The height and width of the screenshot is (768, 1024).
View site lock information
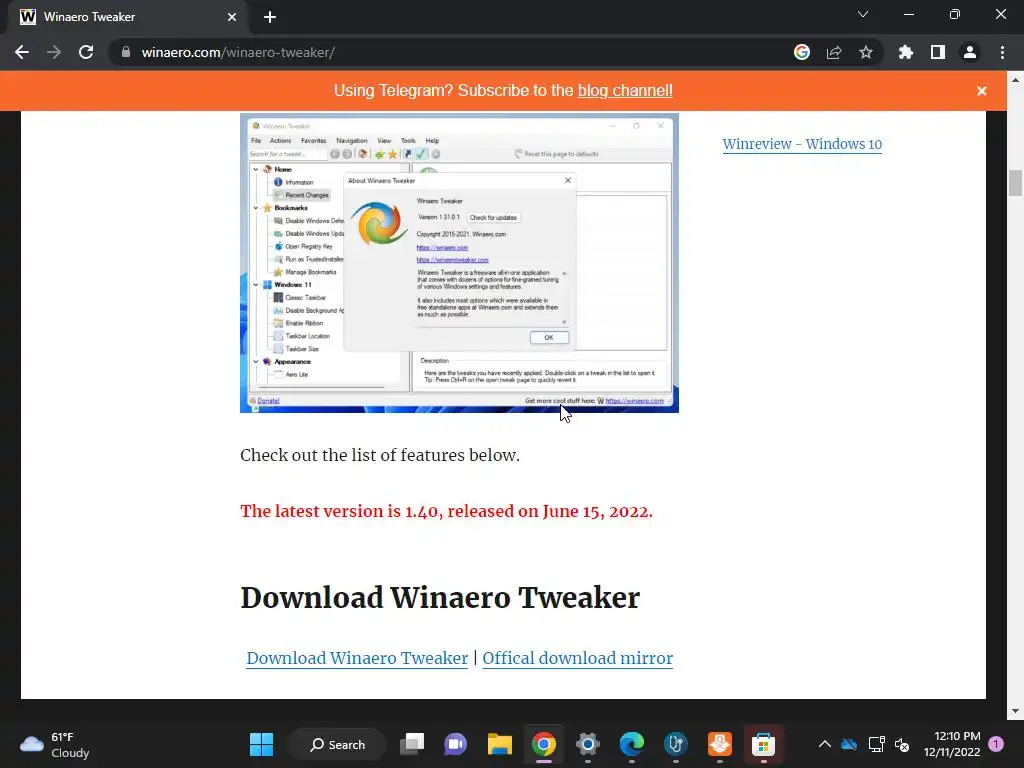click(x=126, y=52)
